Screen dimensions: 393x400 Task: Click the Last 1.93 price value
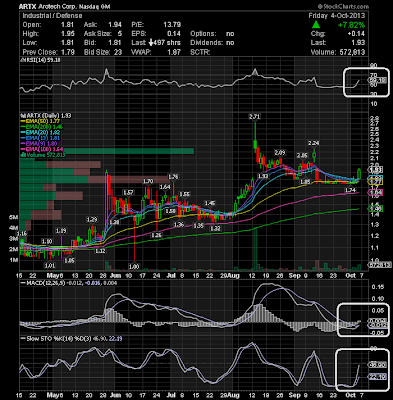(358, 43)
